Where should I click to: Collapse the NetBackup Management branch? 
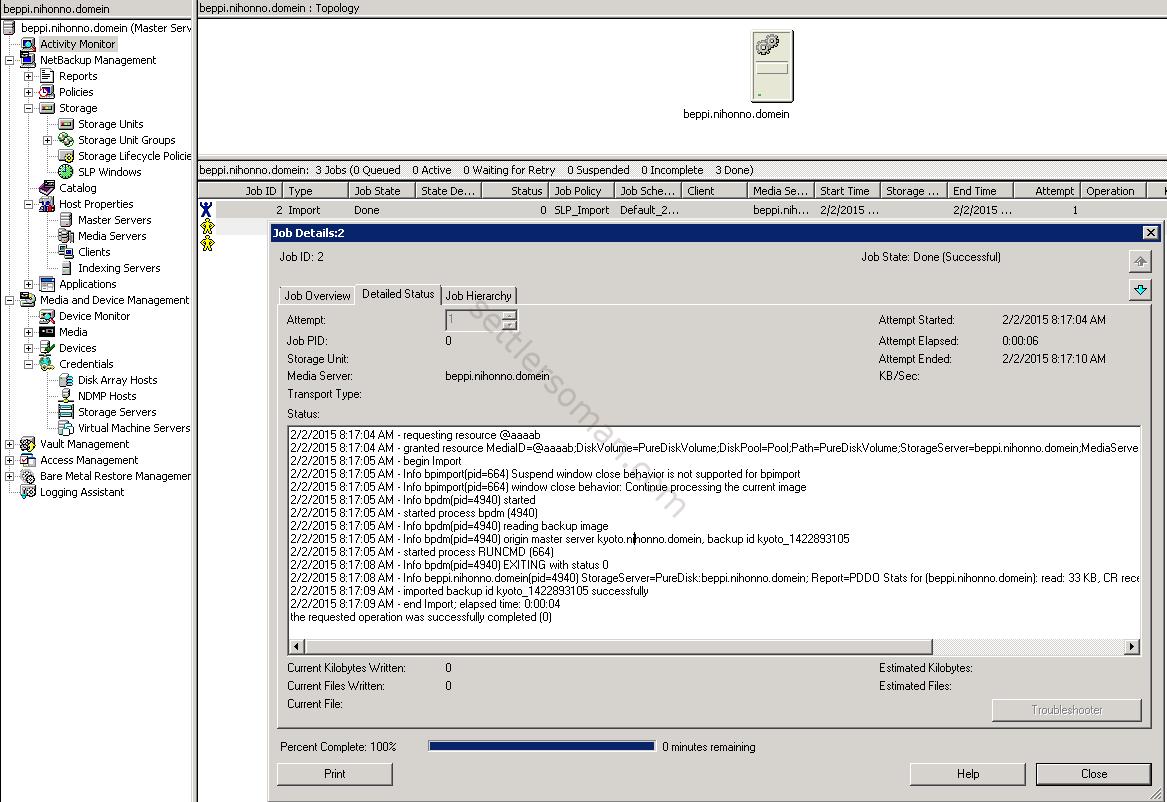pos(8,59)
